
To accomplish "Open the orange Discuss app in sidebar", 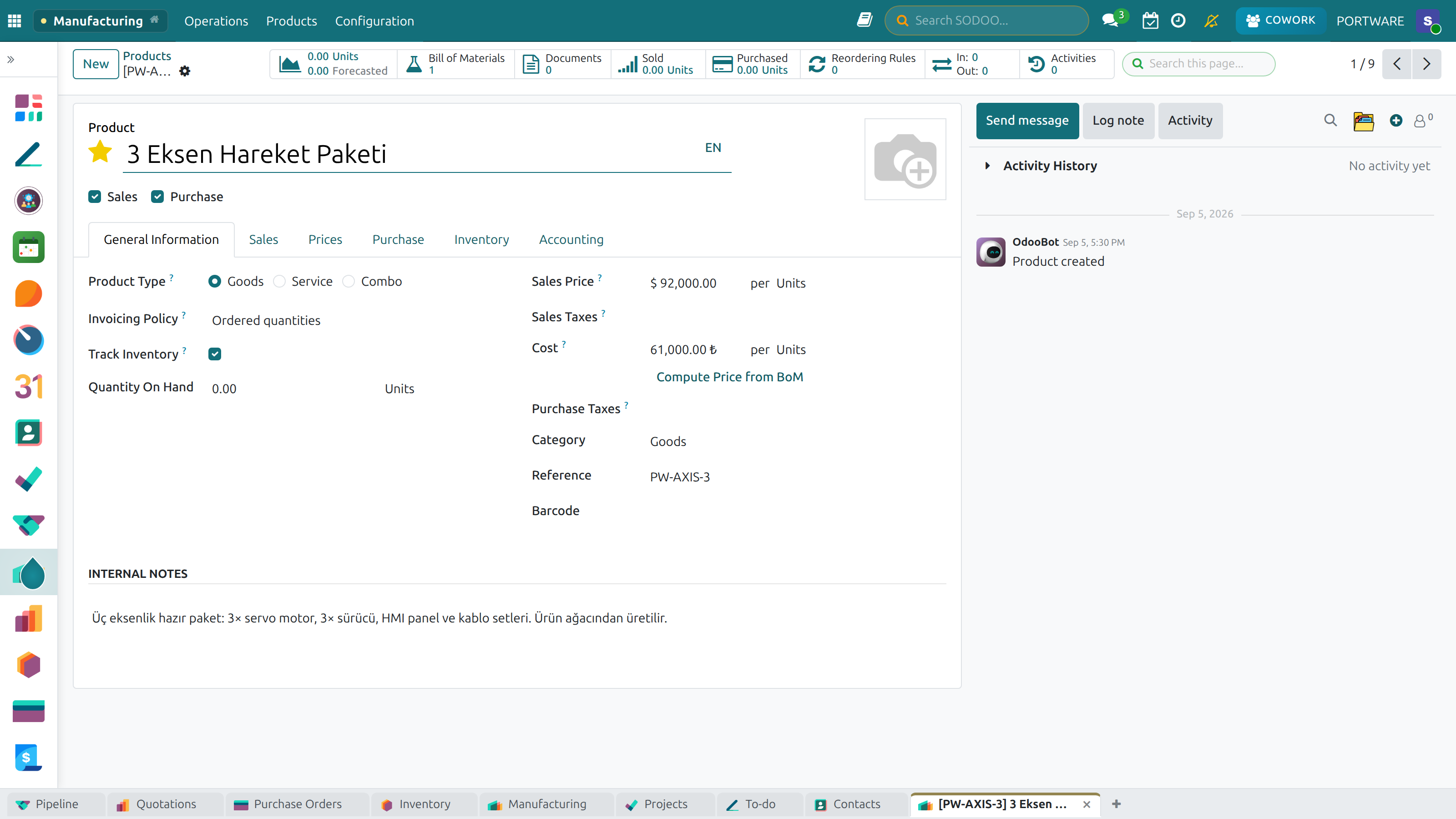I will tap(28, 293).
